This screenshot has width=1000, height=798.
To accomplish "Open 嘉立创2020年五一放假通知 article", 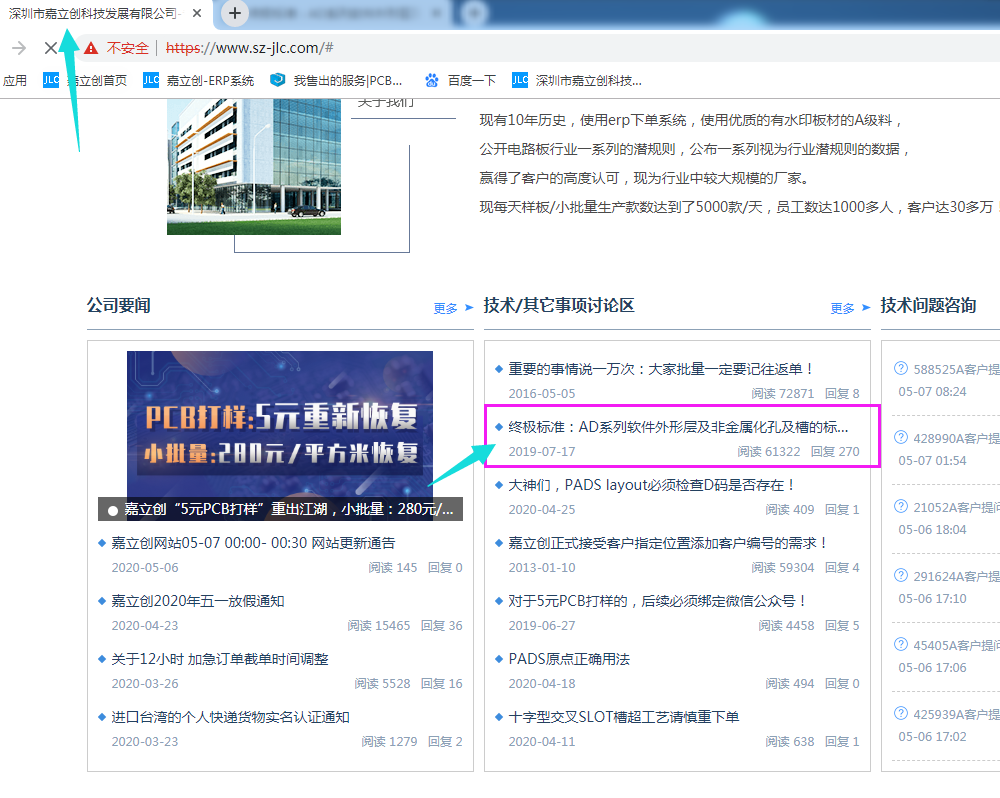I will pos(197,601).
